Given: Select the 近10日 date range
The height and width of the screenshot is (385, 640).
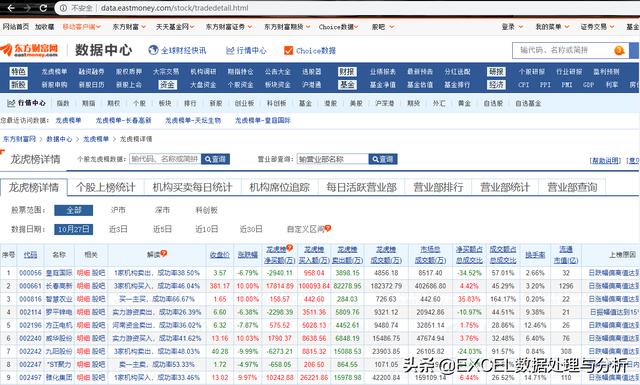Looking at the screenshot, I should (207, 229).
